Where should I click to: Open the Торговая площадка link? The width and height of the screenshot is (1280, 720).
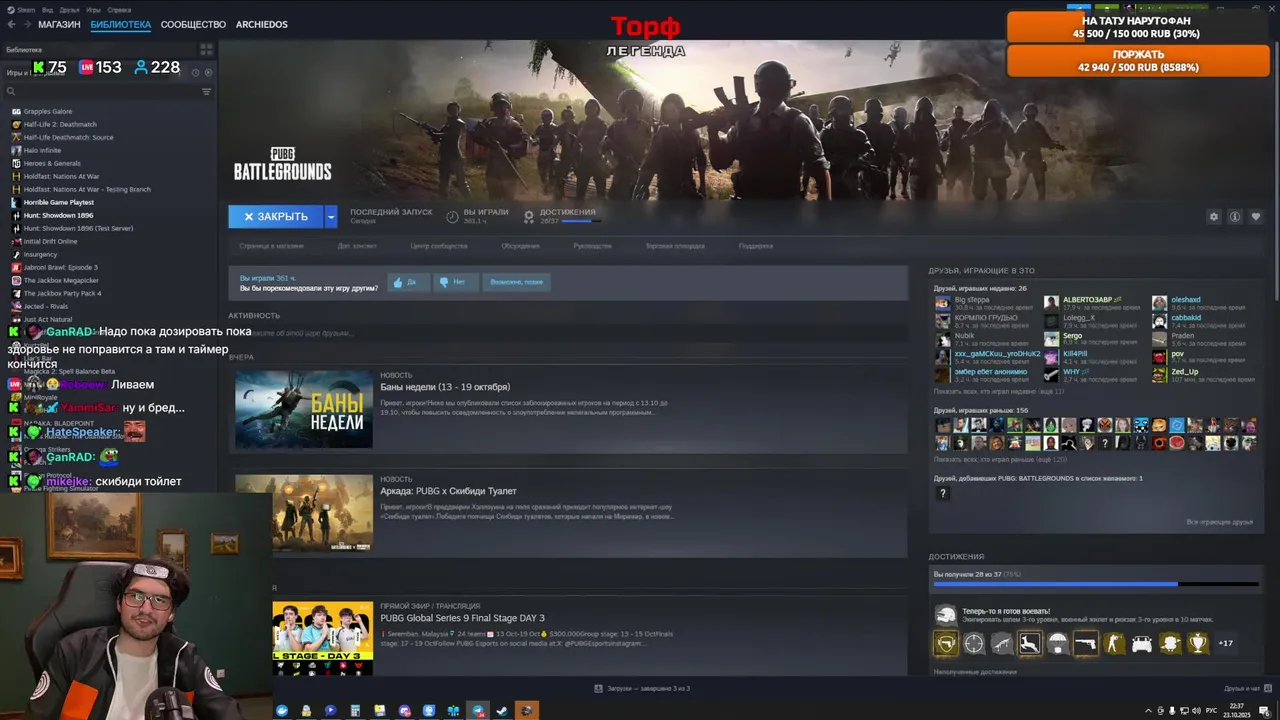675,246
